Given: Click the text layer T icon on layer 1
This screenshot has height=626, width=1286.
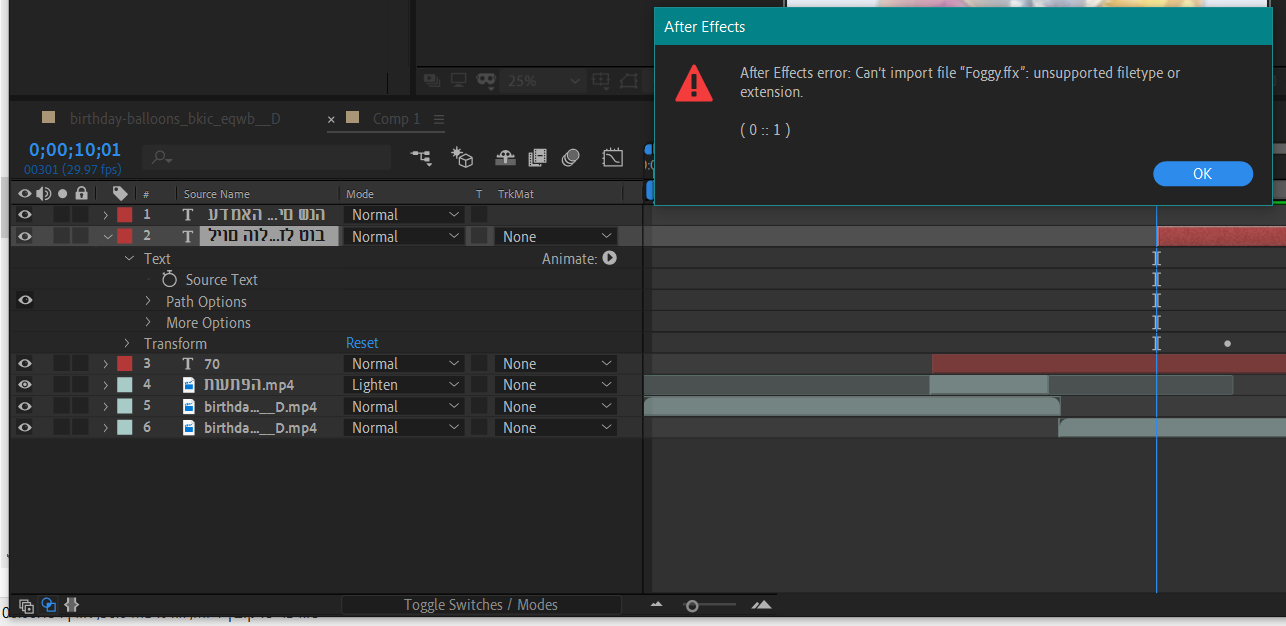Looking at the screenshot, I should pos(188,215).
